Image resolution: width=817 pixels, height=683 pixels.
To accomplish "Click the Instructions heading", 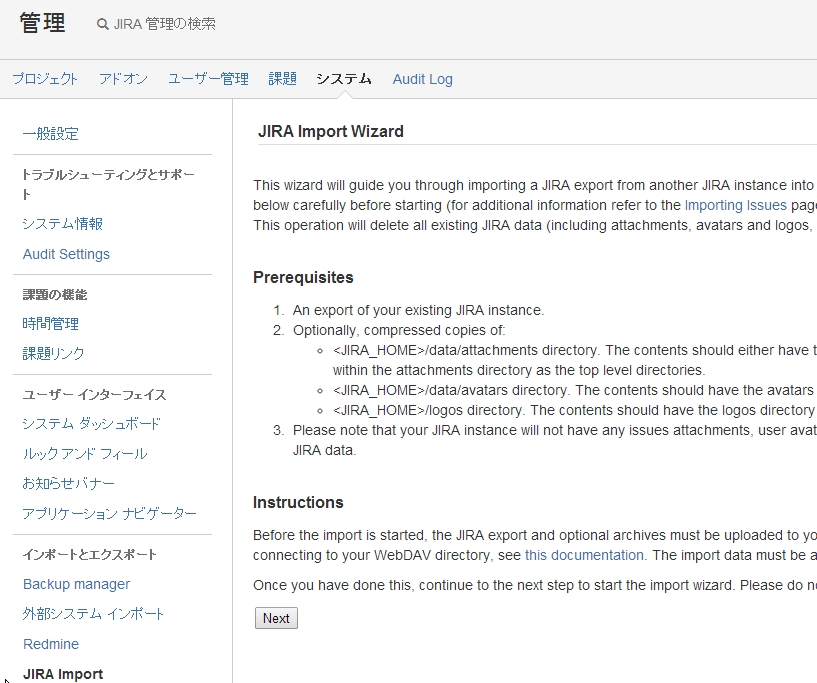I will tap(298, 503).
